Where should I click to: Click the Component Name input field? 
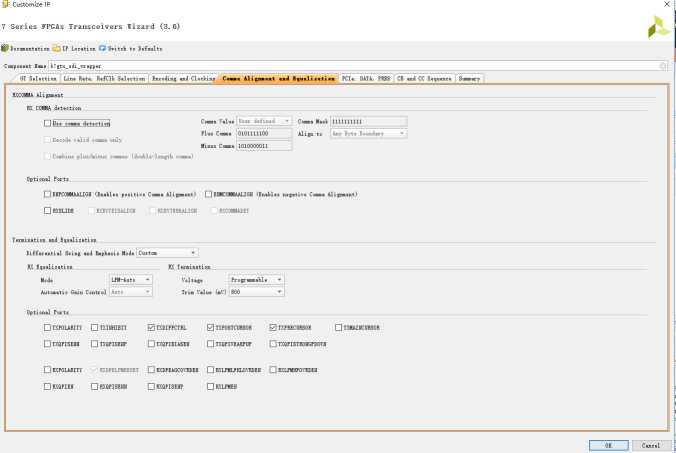(x=358, y=66)
